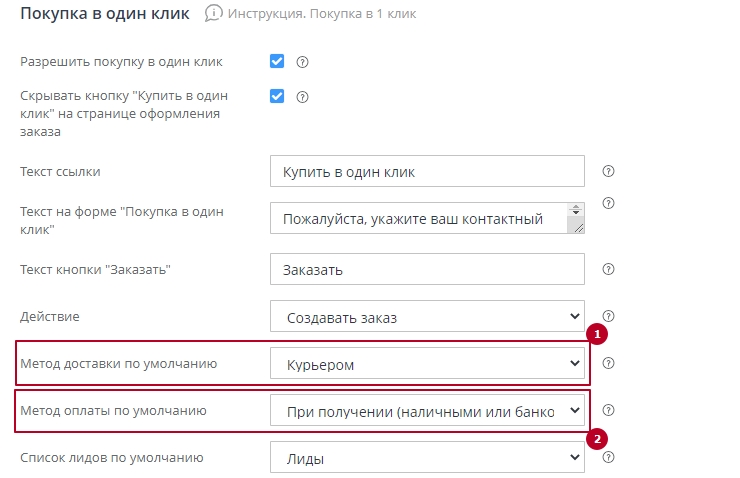Expand the "Действие" dropdown with "Создавать заказ"
Image resolution: width=740 pixels, height=478 pixels.
tap(427, 317)
